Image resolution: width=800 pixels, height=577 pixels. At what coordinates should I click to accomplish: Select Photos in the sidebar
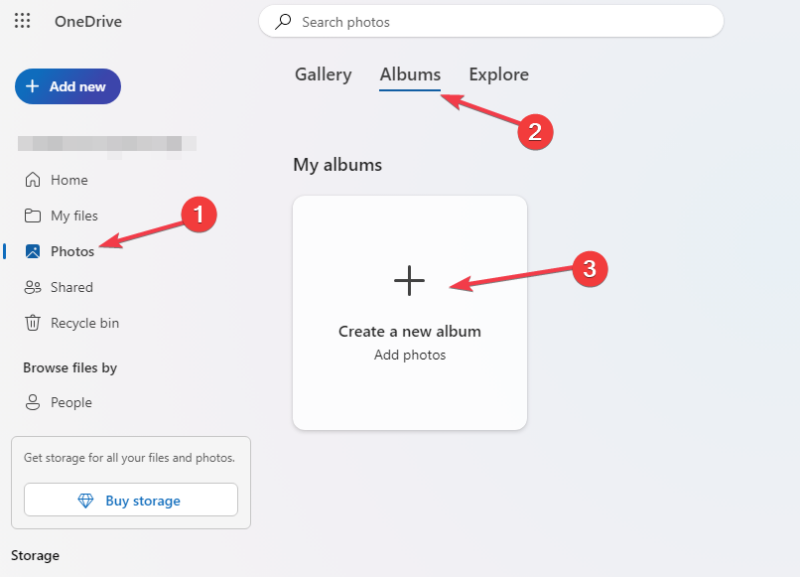69,251
